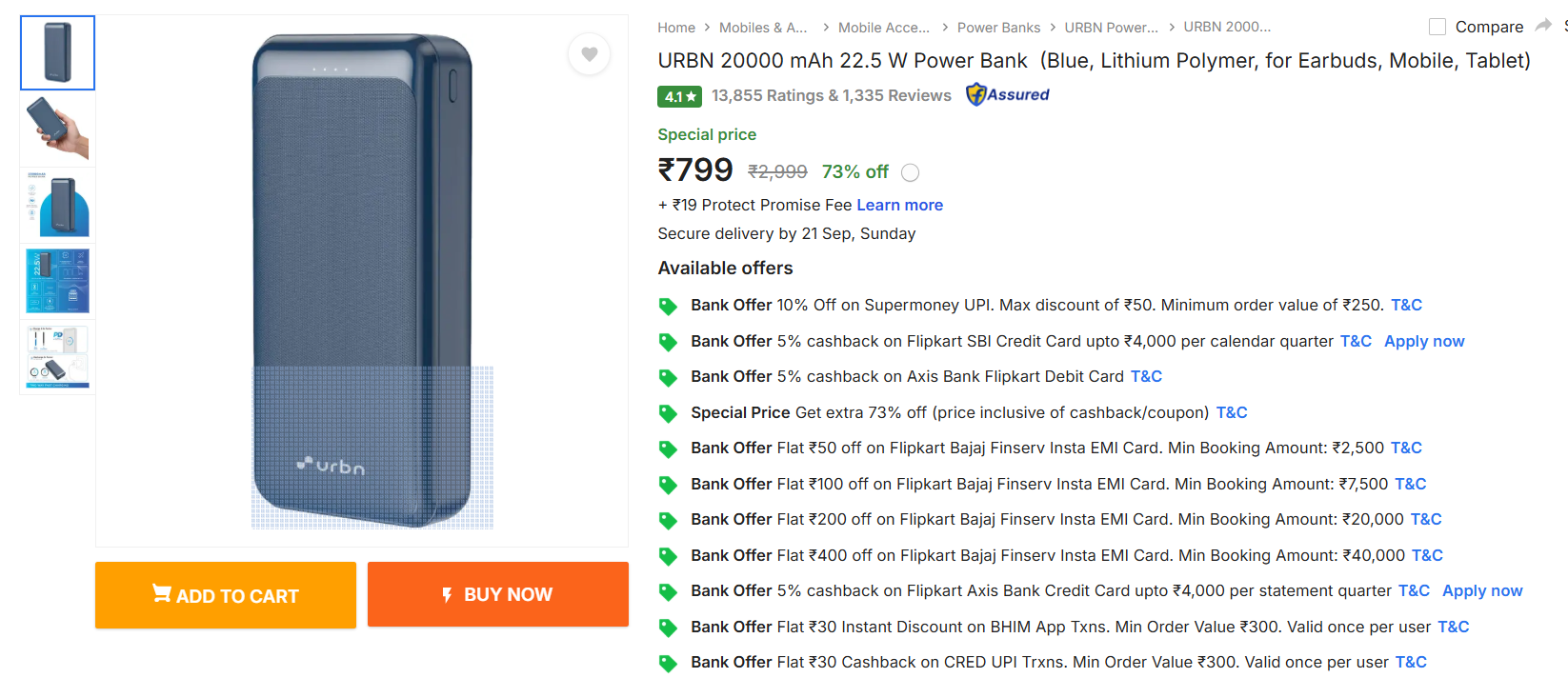Select the last product thumbnail with cables
This screenshot has width=1568, height=678.
point(57,357)
